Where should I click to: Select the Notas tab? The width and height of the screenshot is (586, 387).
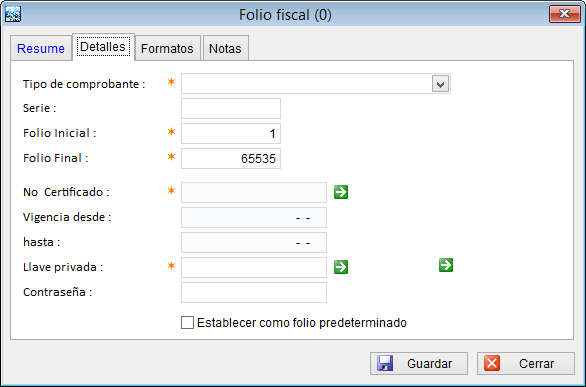tap(225, 48)
